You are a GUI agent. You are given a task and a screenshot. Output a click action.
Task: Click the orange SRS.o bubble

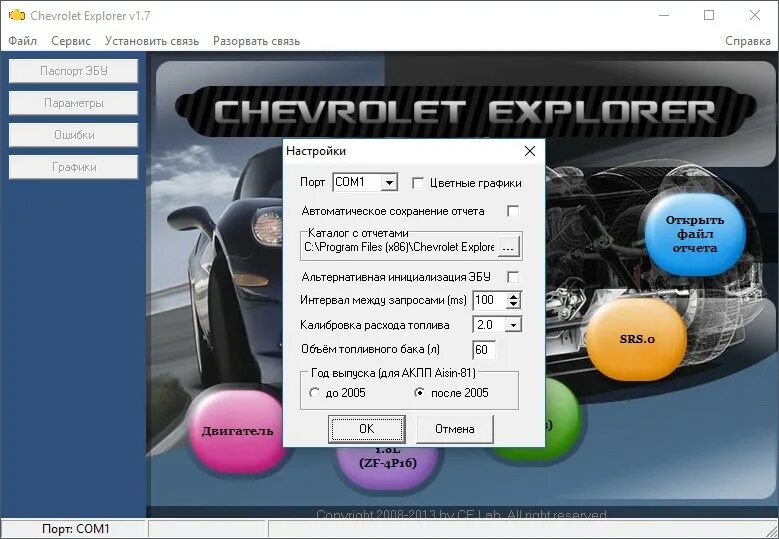point(637,339)
